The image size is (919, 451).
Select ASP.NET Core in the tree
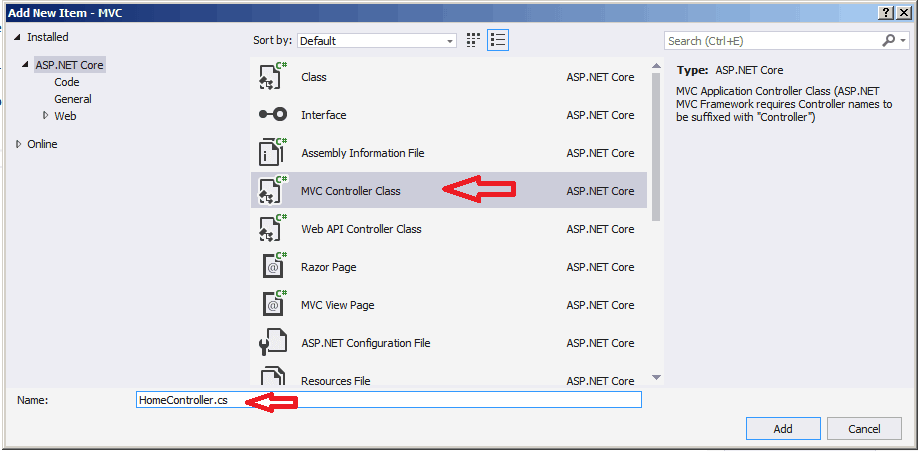[69, 65]
